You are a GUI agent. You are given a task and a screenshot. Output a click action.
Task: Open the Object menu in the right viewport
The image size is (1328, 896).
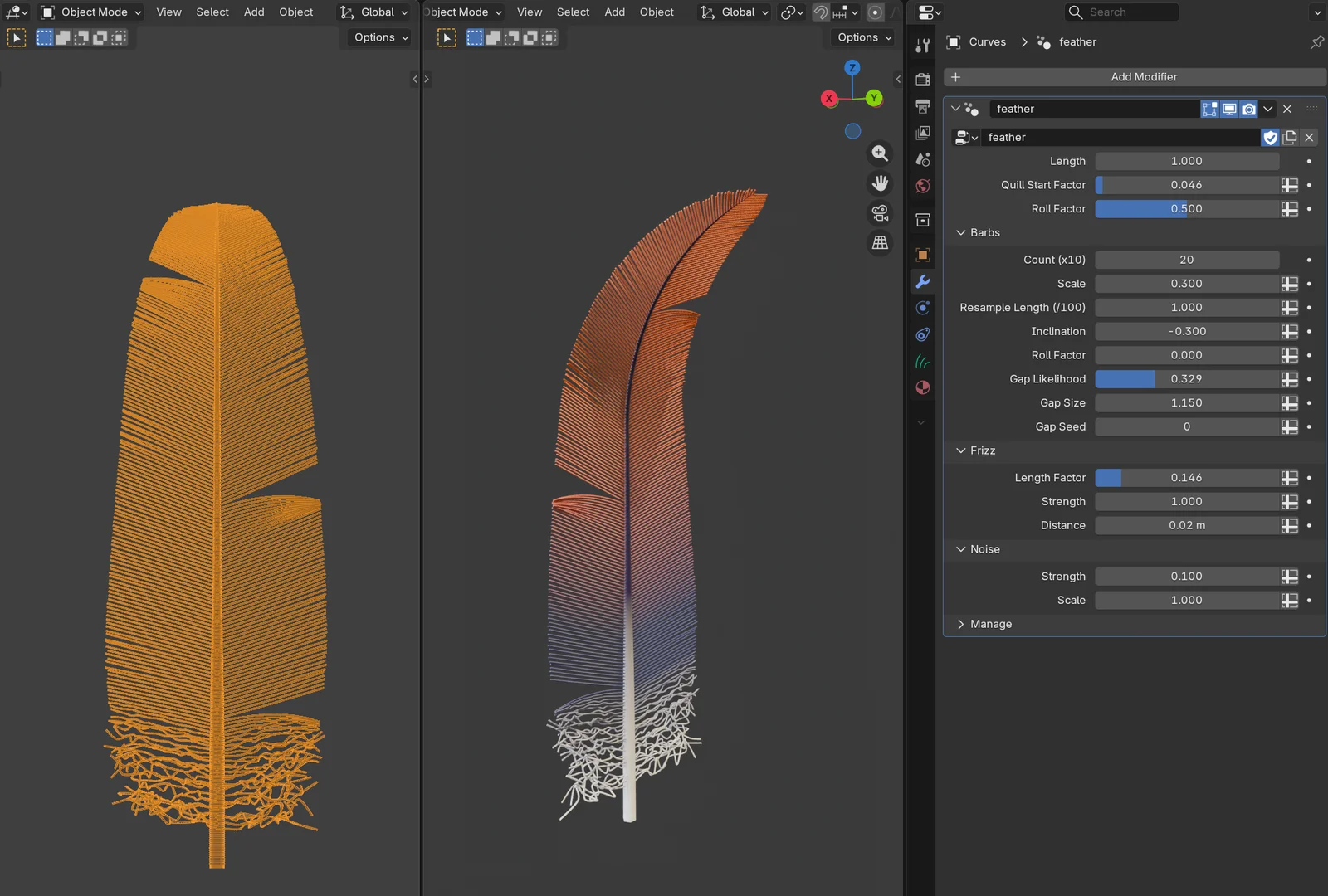click(x=657, y=12)
